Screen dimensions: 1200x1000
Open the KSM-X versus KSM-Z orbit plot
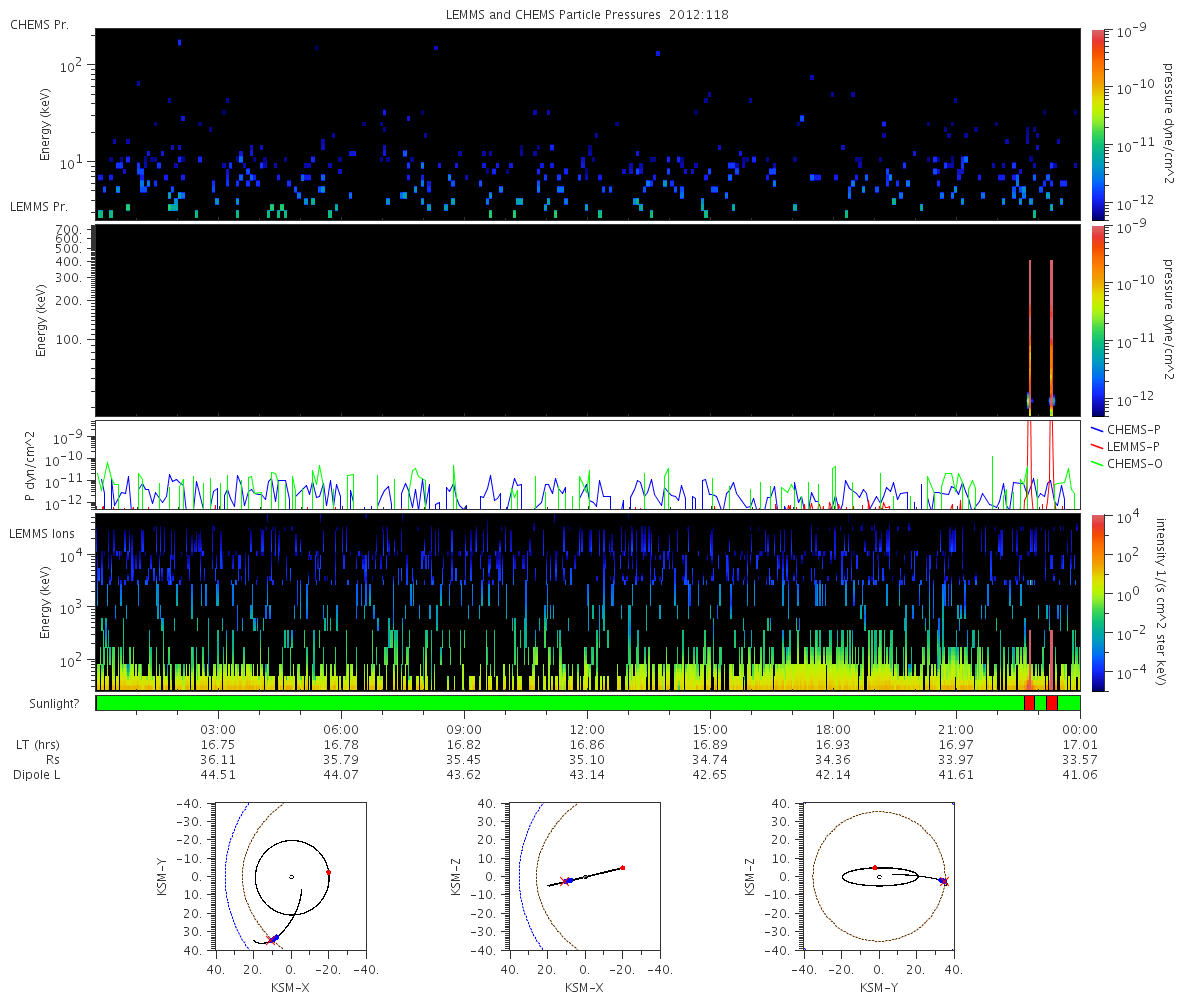pyautogui.click(x=585, y=876)
